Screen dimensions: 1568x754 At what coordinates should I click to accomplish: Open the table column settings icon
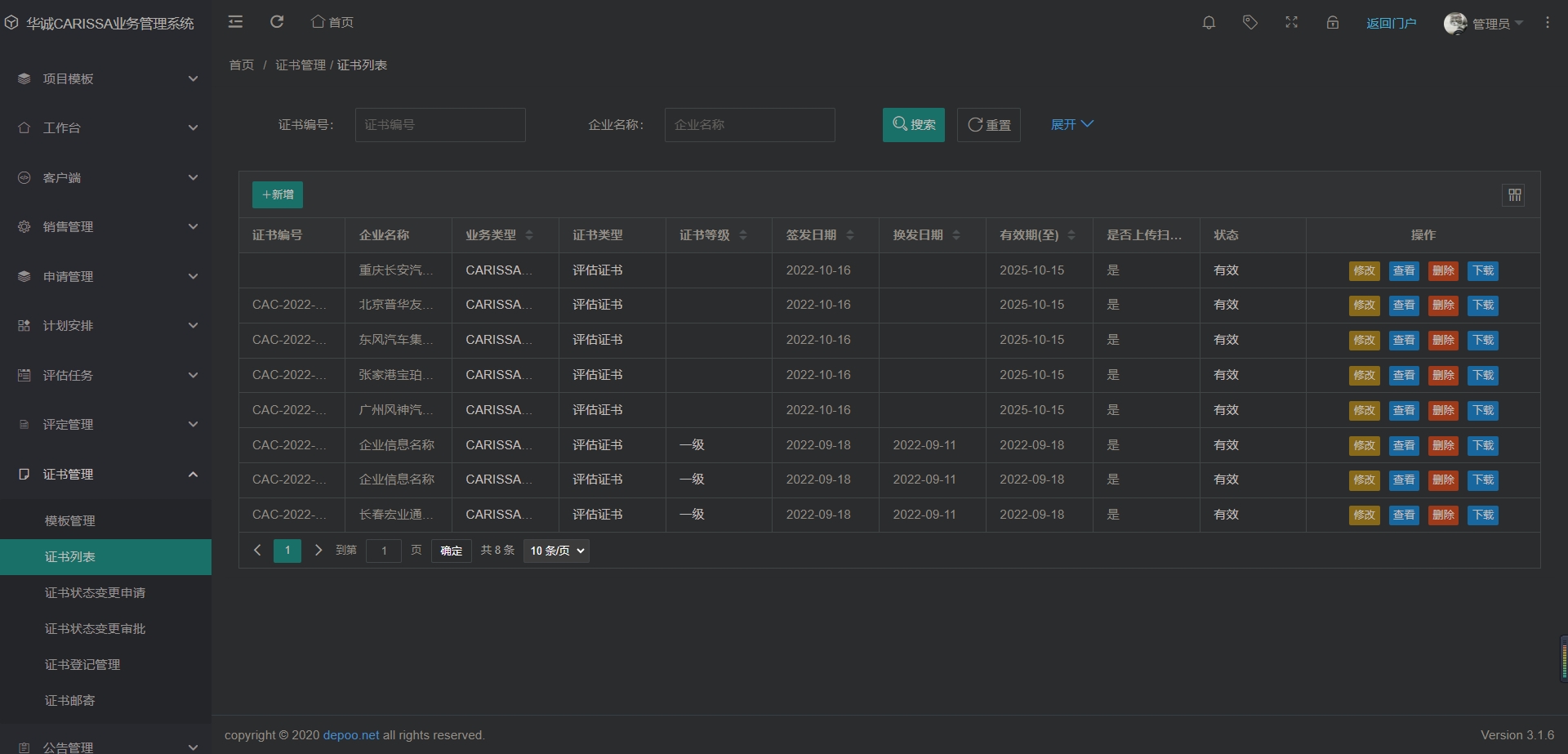pyautogui.click(x=1514, y=195)
